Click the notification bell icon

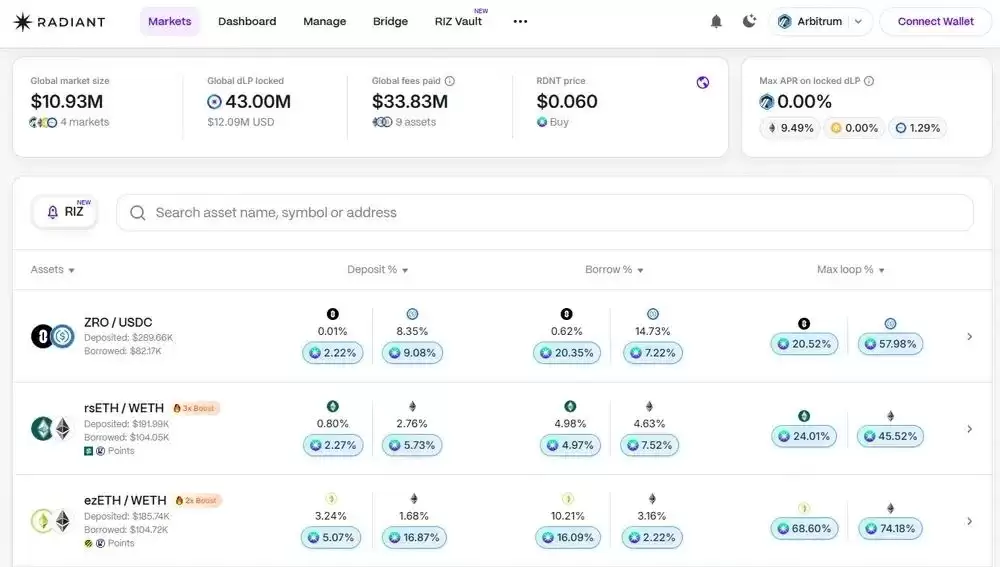pos(716,22)
